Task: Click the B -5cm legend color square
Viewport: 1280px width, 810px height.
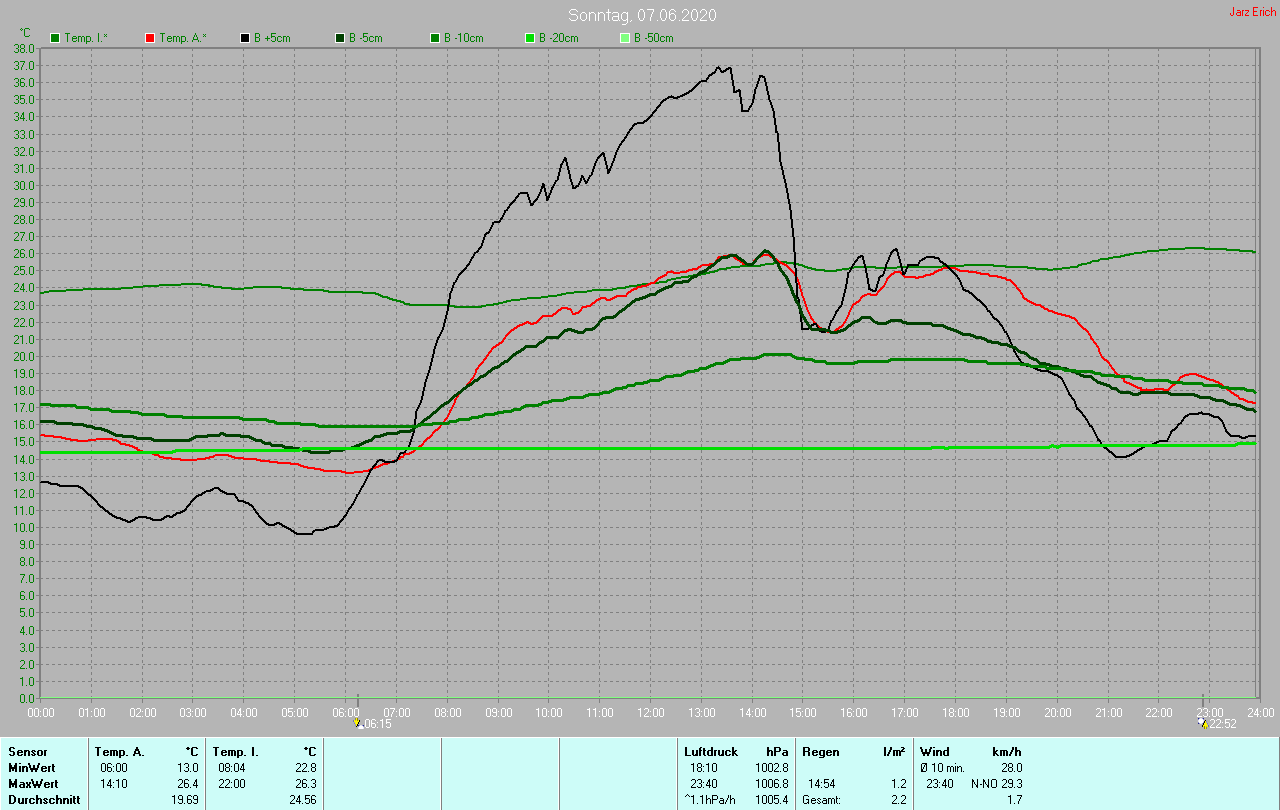Action: click(x=340, y=38)
